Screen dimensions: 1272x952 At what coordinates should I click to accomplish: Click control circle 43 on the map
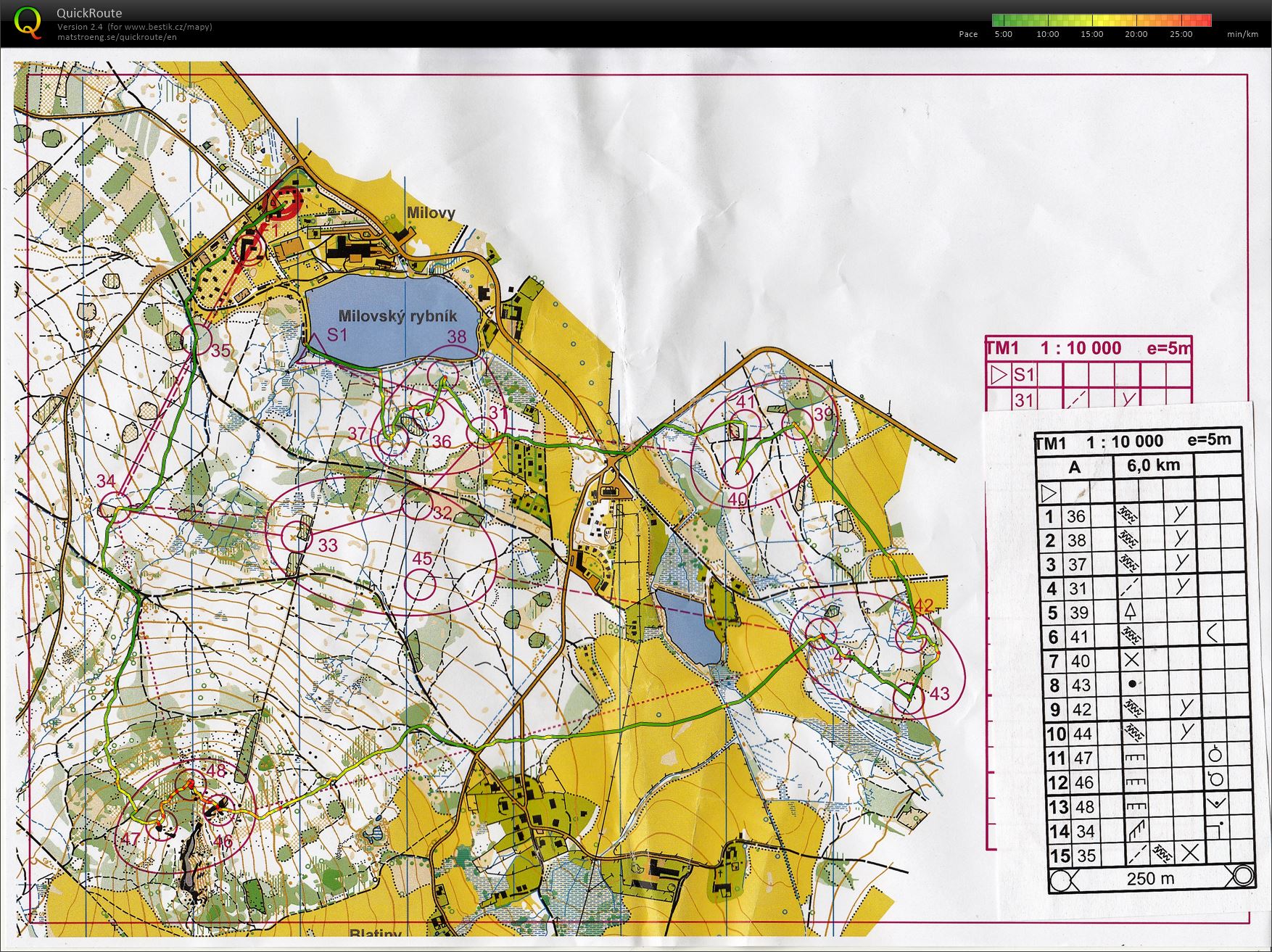click(909, 698)
